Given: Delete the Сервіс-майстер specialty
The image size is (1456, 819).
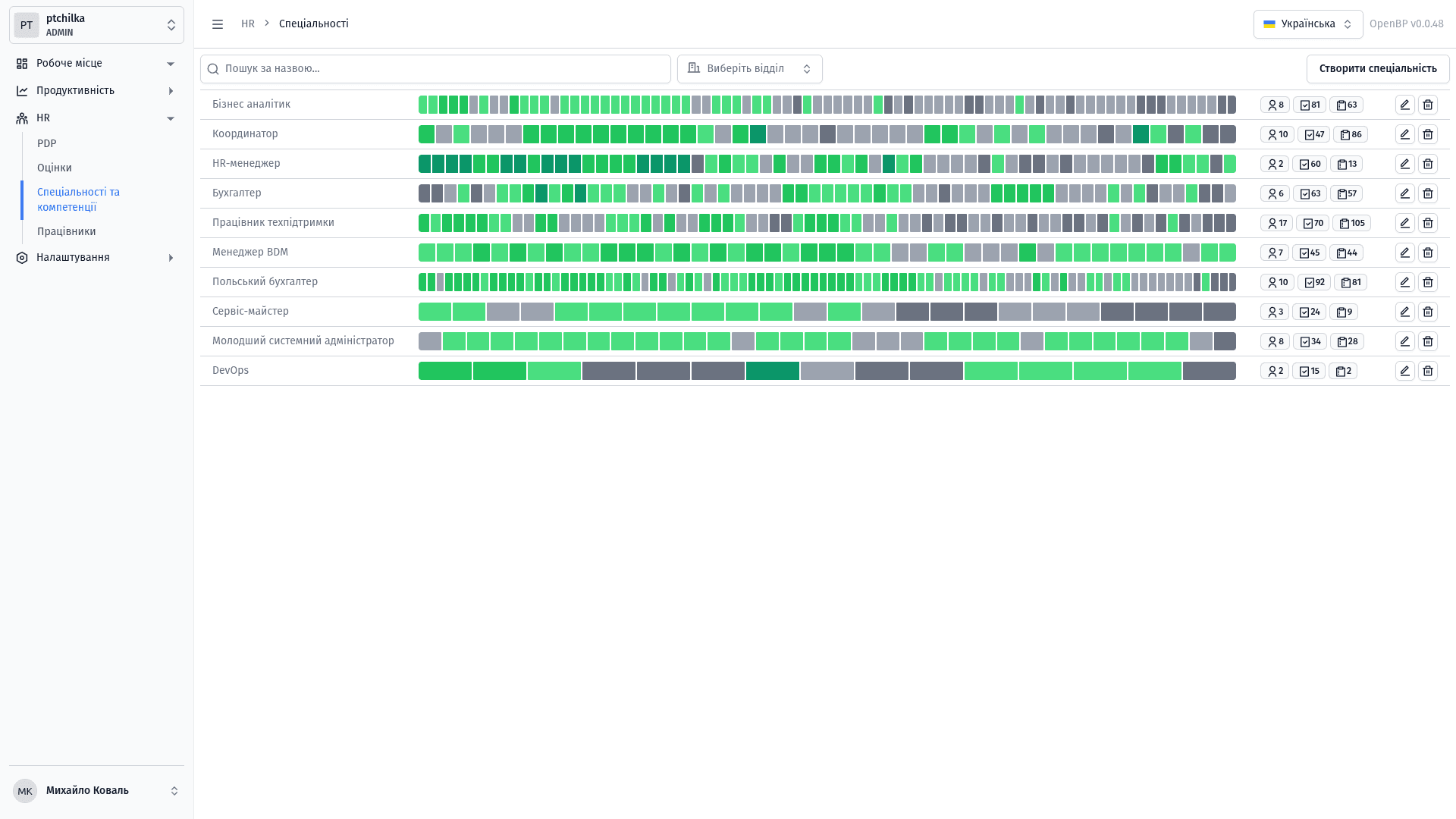Looking at the screenshot, I should tap(1428, 312).
